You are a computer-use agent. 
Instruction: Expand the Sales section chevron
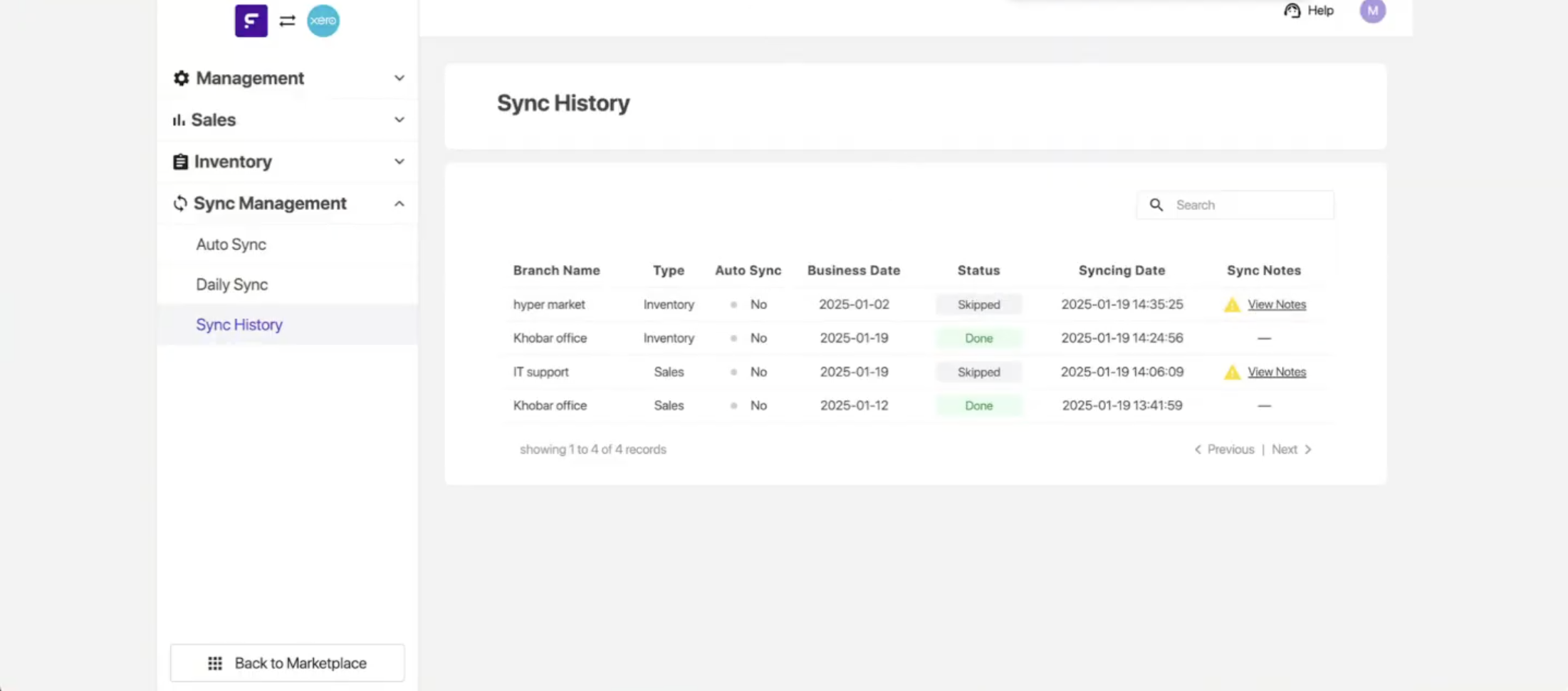[x=399, y=120]
